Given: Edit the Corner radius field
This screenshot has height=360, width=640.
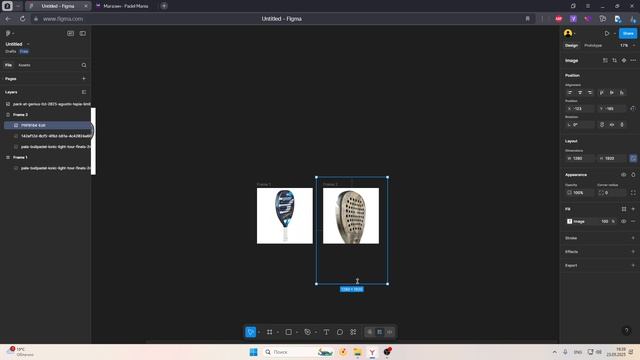Looking at the screenshot, I should 611,193.
